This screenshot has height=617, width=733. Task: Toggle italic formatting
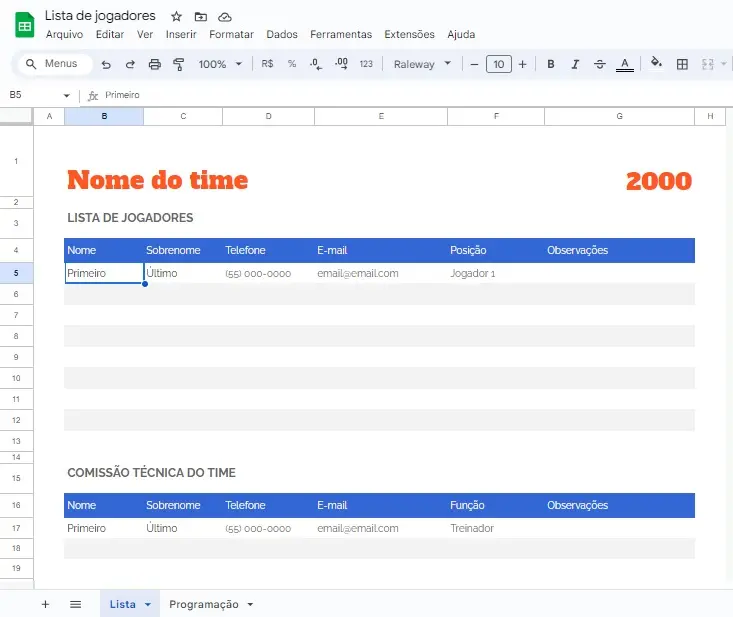[x=575, y=65]
